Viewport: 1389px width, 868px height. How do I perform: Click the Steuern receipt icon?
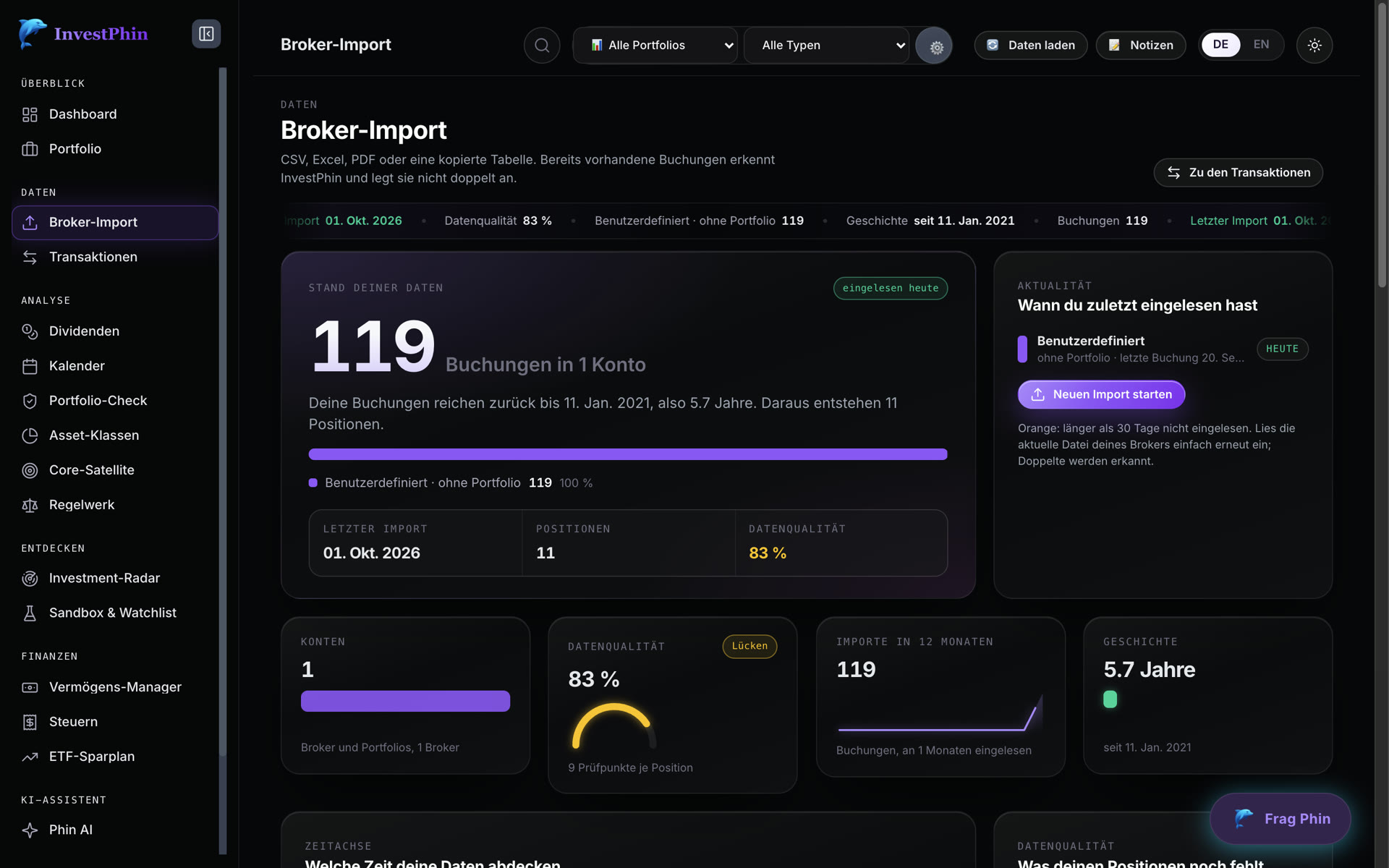30,722
